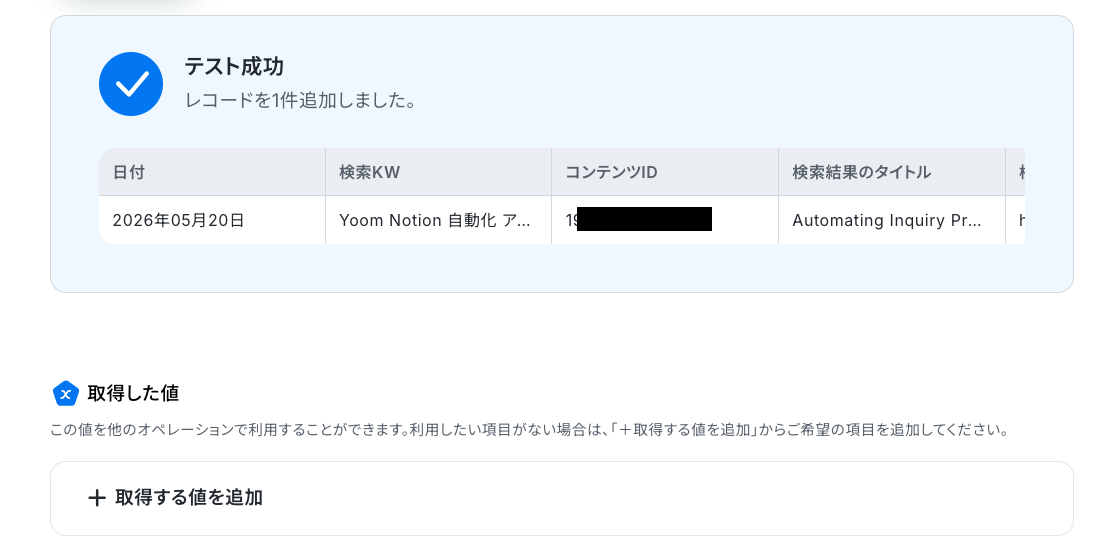Click the レコードを1件追加しました message
This screenshot has width=1098, height=552.
(300, 101)
